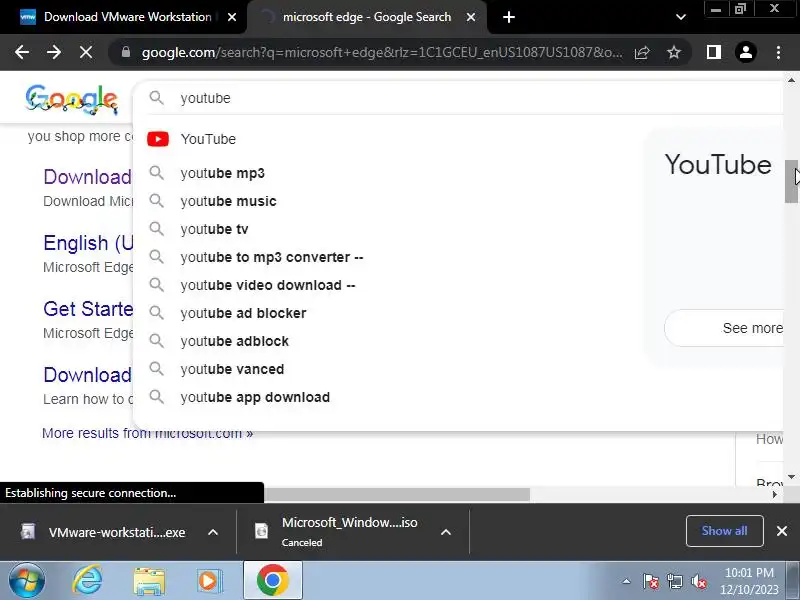Go forward to the next page

pyautogui.click(x=54, y=52)
